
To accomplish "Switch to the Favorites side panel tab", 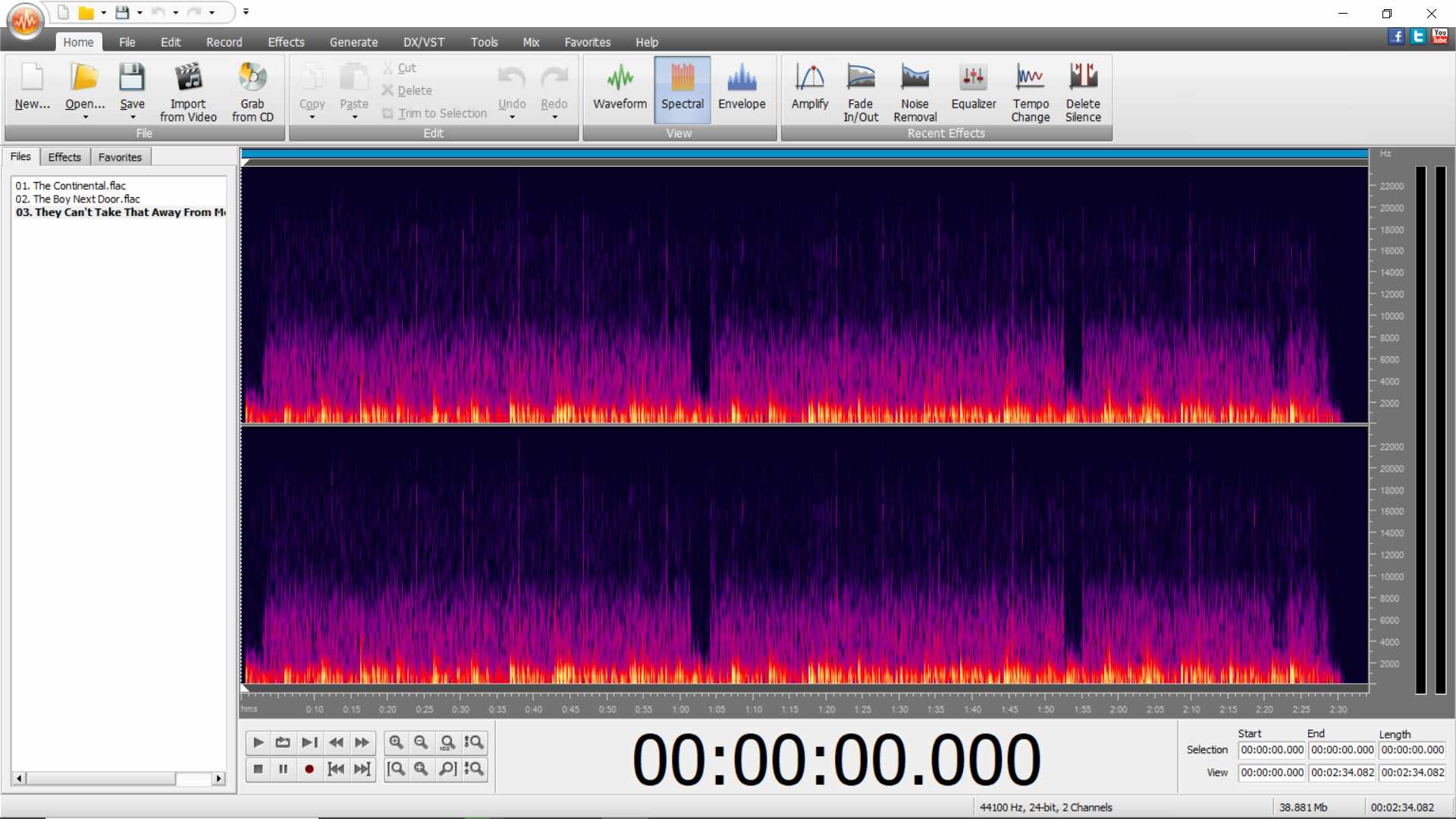I will coord(120,157).
